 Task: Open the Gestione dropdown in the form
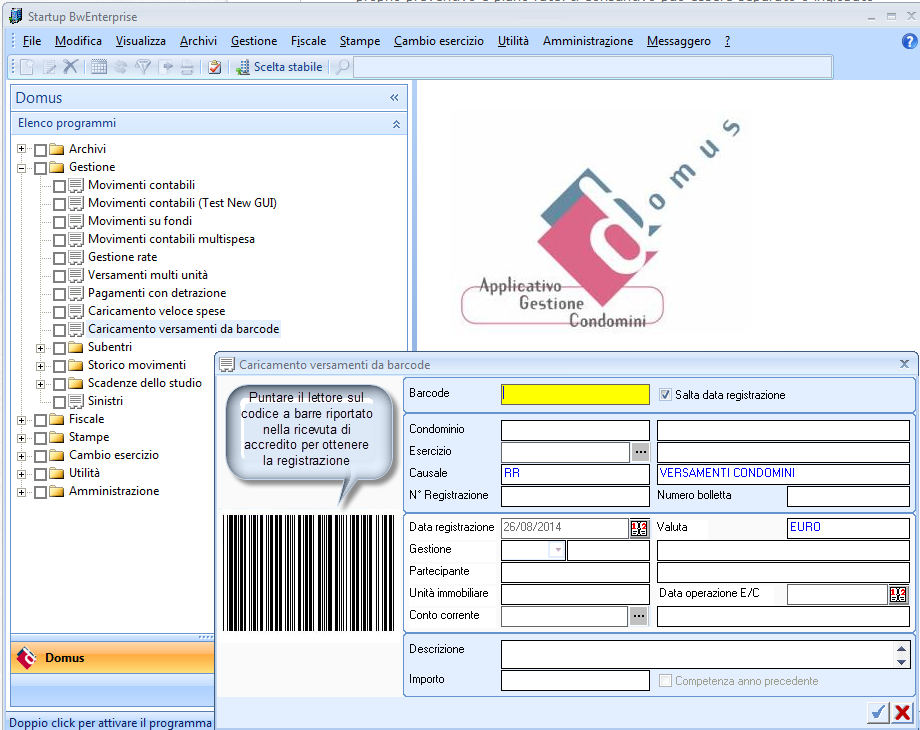point(557,550)
